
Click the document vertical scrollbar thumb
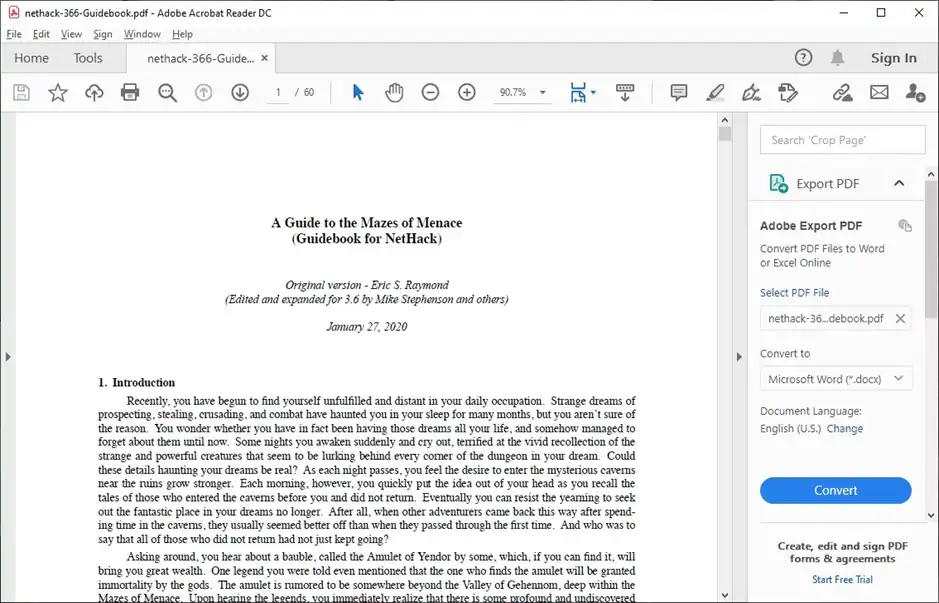[725, 134]
